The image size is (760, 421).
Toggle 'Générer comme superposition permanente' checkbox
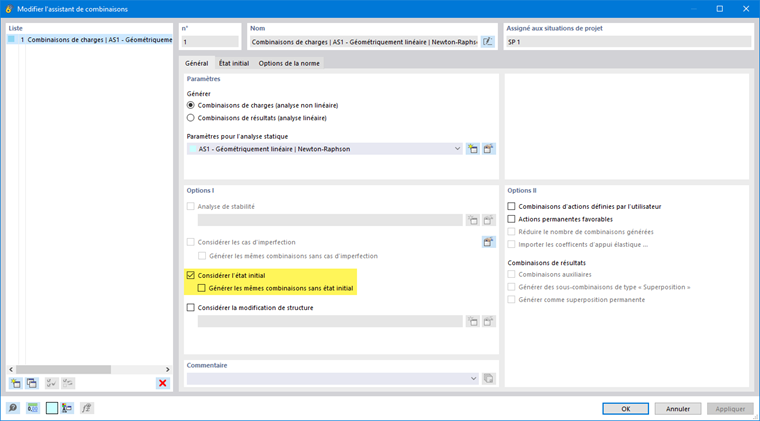511,299
